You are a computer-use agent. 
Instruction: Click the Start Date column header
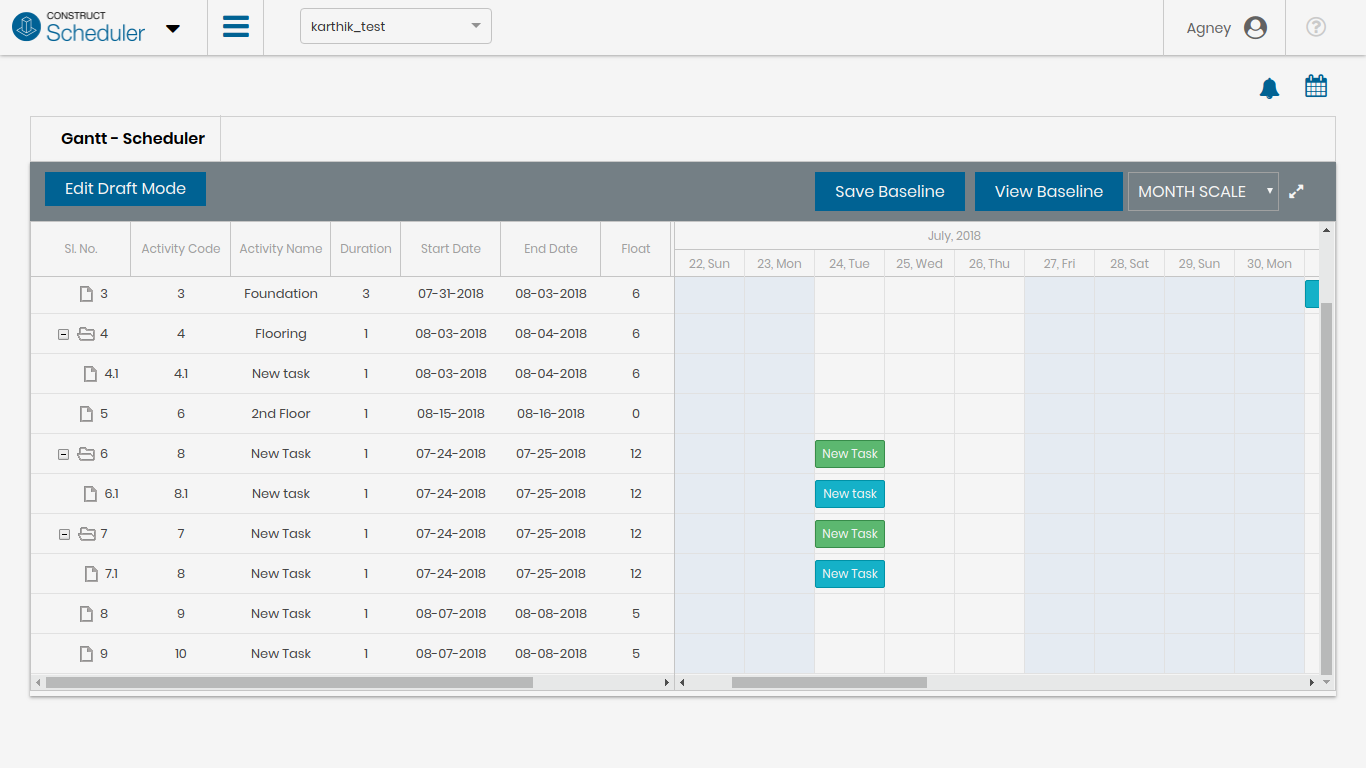451,249
